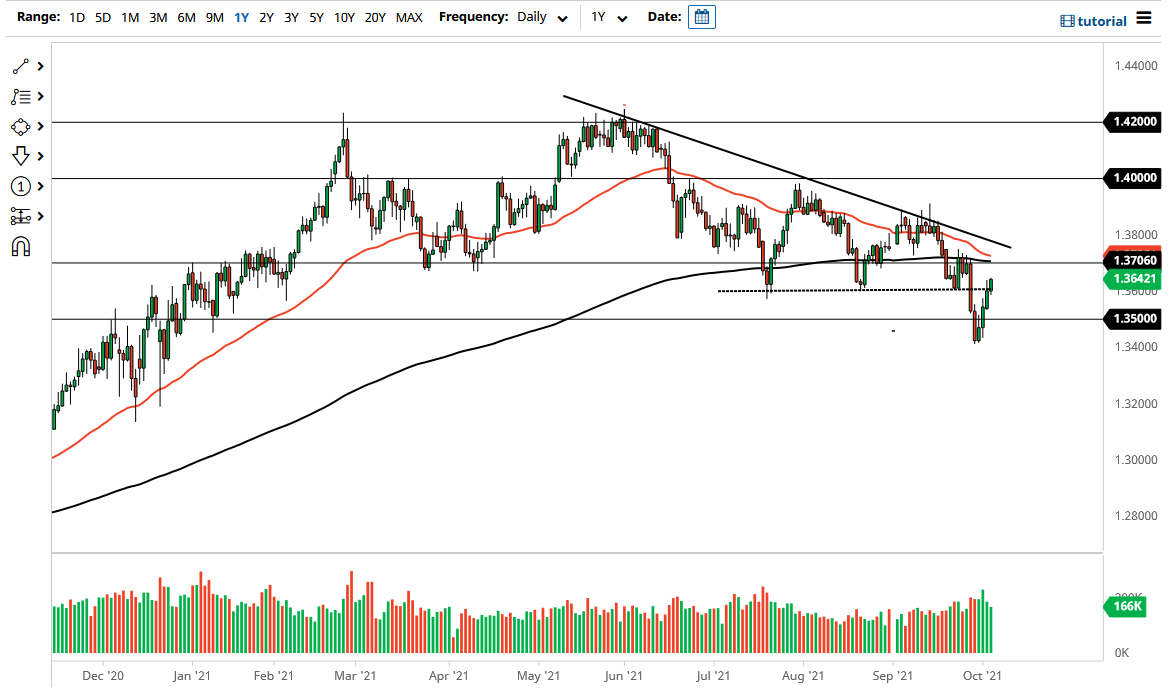Select the trendline drawing tool
Viewport: 1170px width, 698px height.
click(x=19, y=66)
